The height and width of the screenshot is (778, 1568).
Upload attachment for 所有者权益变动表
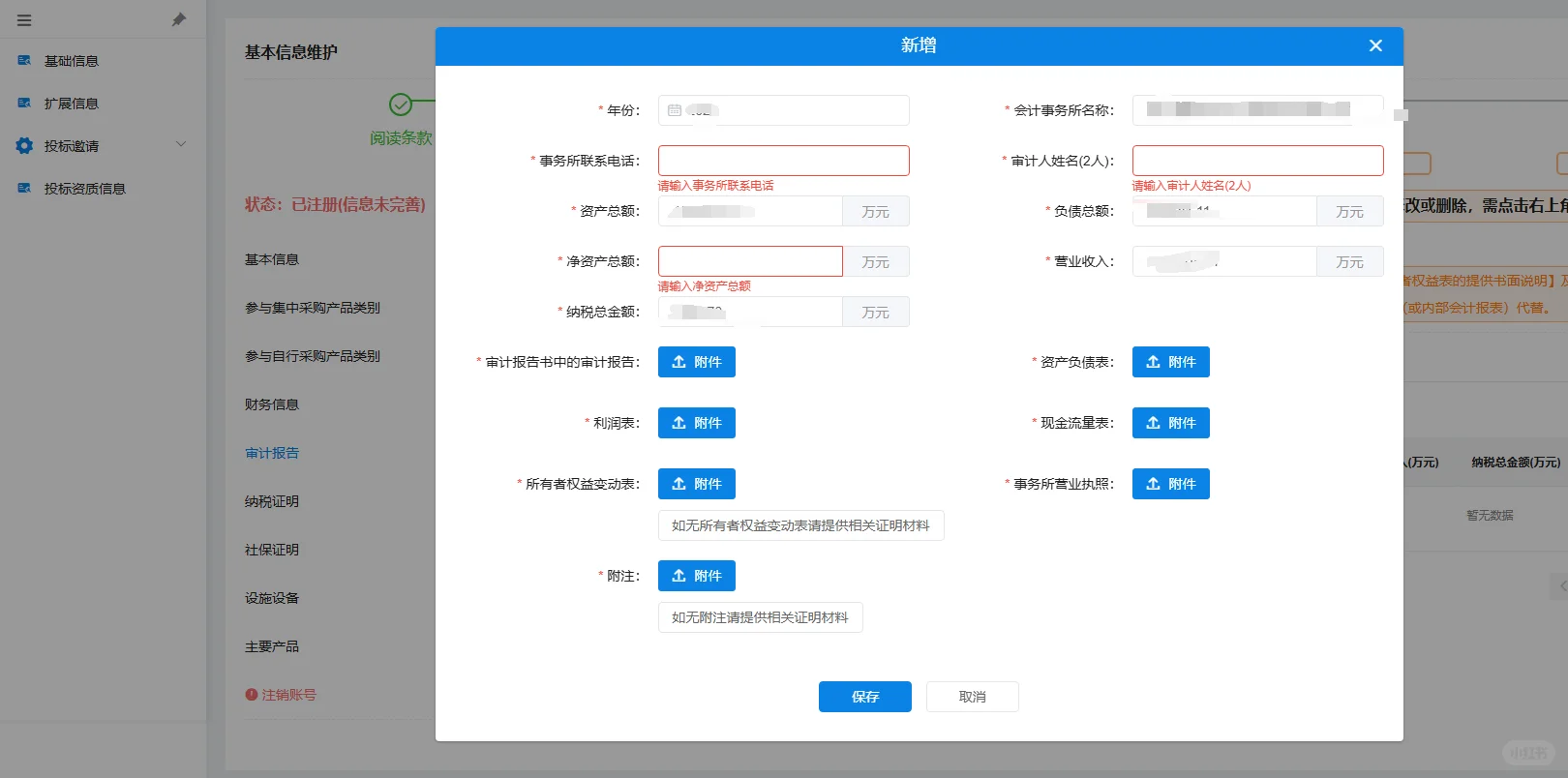pyautogui.click(x=697, y=484)
